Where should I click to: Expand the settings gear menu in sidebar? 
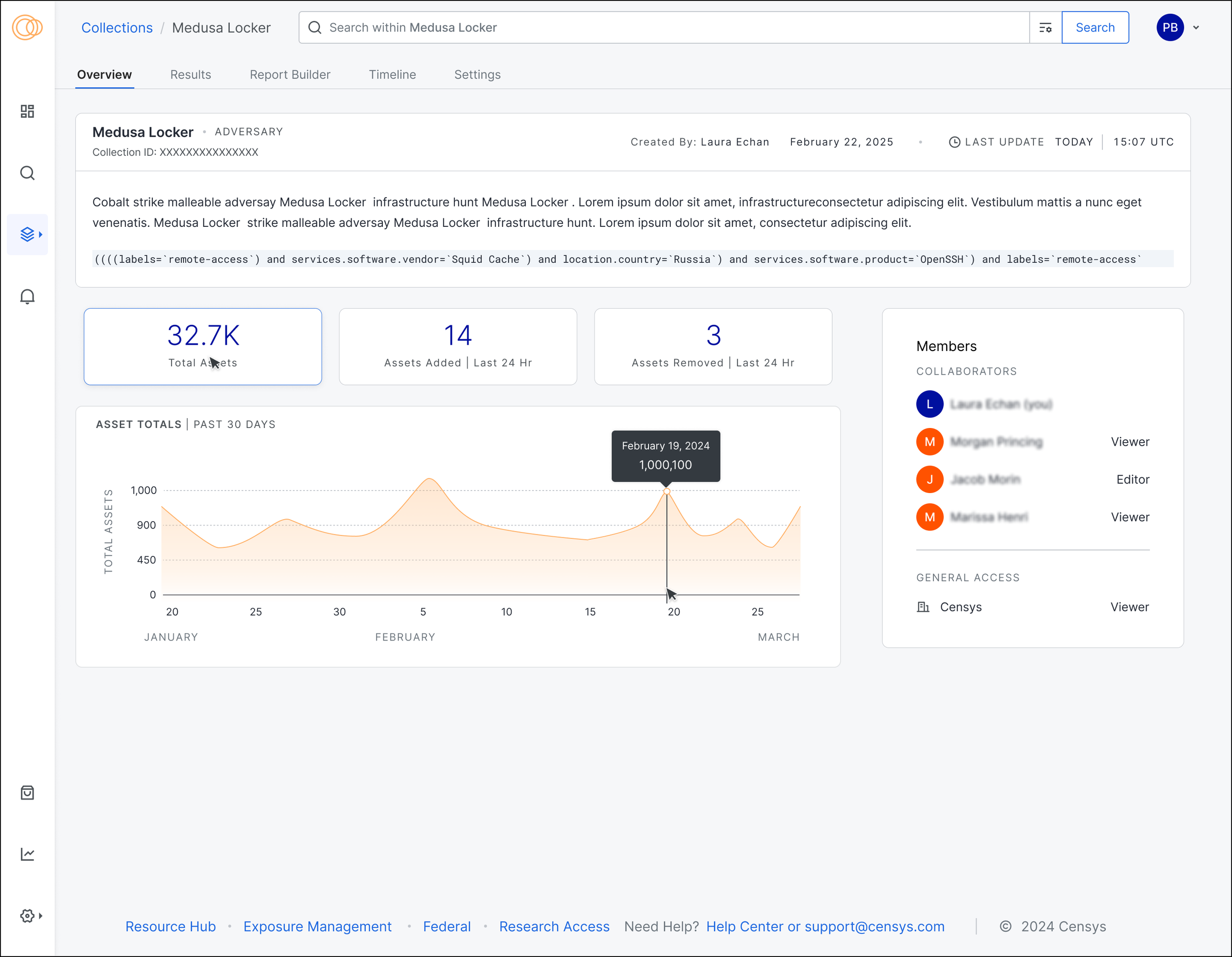pos(31,916)
